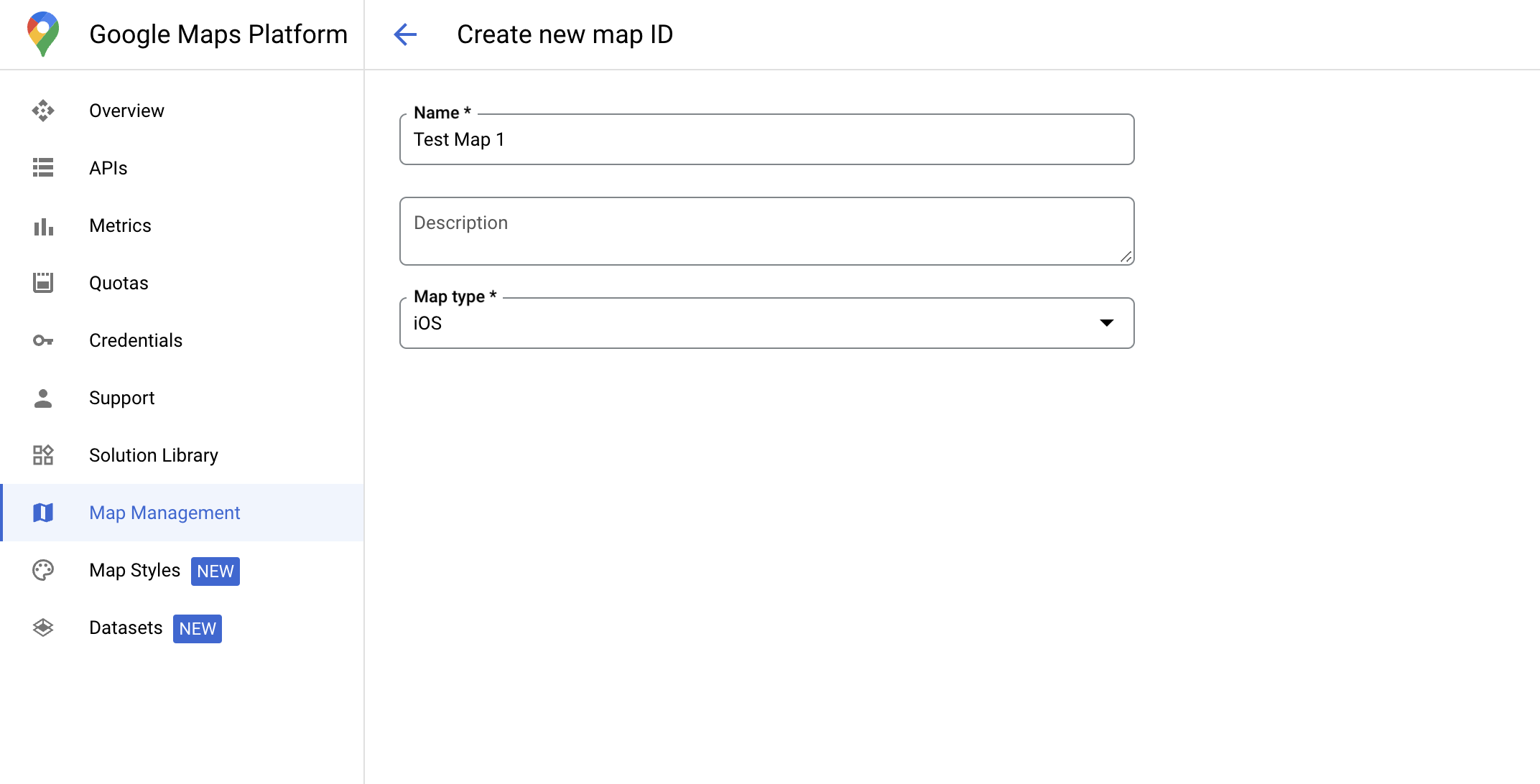
Task: Click the Map Management map icon
Action: coord(44,513)
